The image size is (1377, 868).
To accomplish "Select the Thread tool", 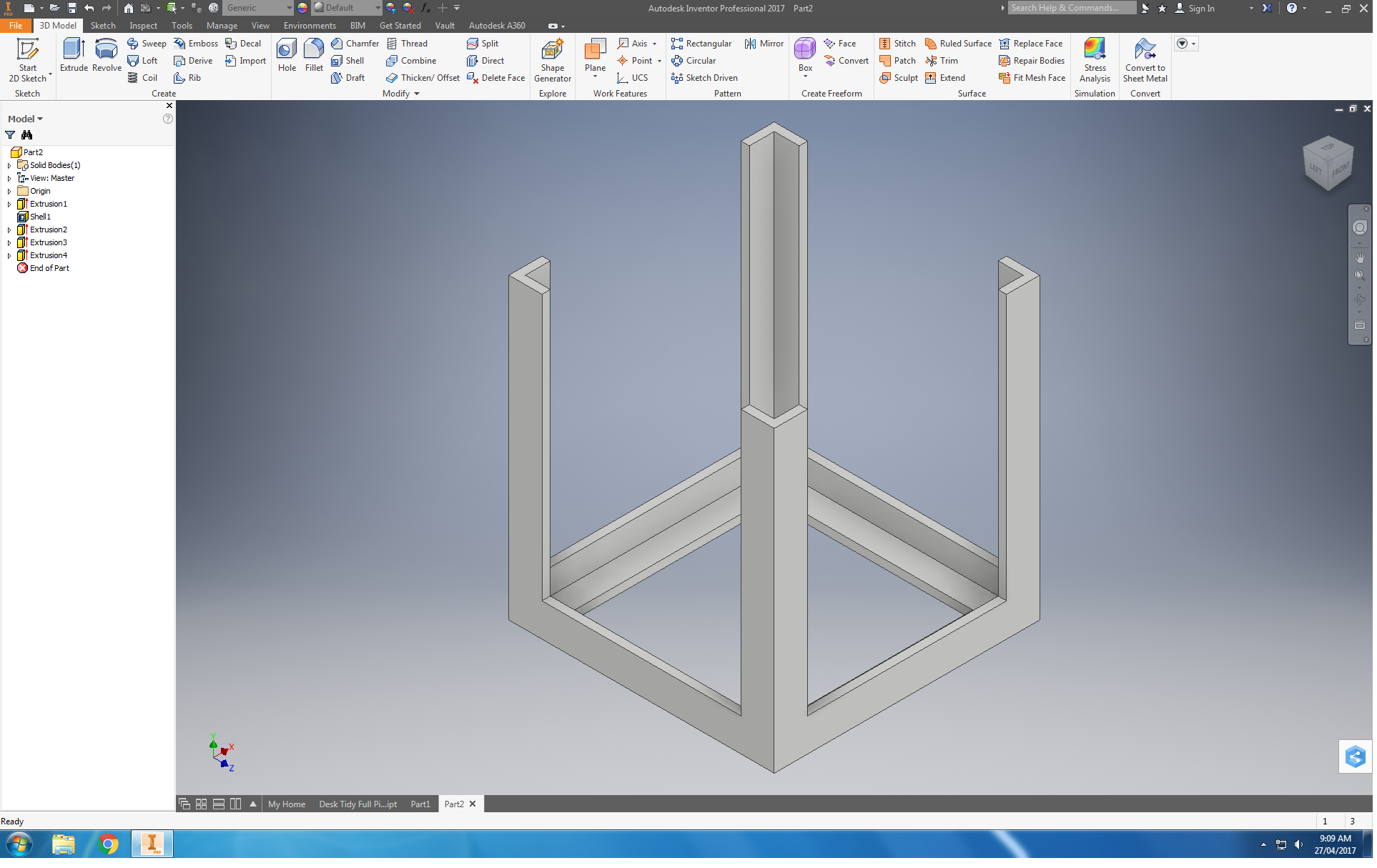I will click(x=407, y=44).
